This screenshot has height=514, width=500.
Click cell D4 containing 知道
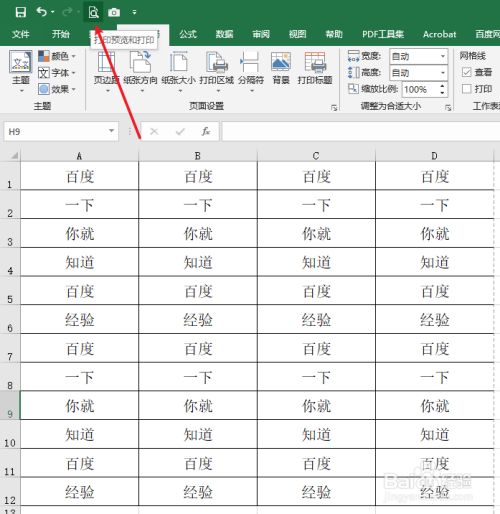tap(434, 262)
